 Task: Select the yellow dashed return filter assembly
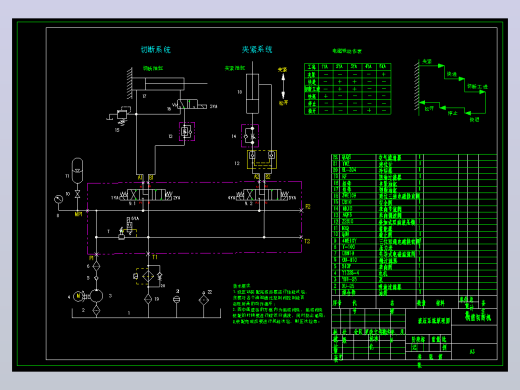click(149, 276)
